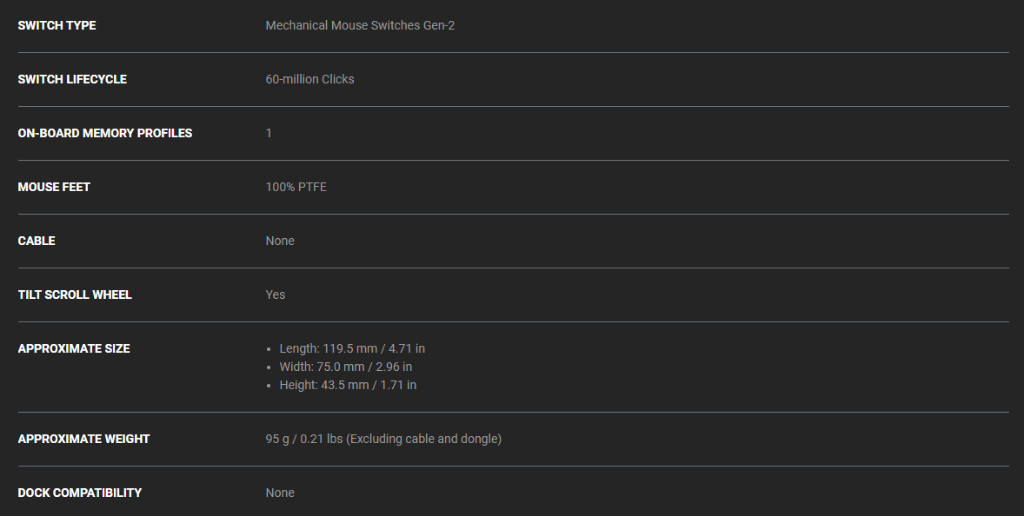Select the 60-million Clicks value
Image resolution: width=1024 pixels, height=517 pixels.
coord(310,79)
